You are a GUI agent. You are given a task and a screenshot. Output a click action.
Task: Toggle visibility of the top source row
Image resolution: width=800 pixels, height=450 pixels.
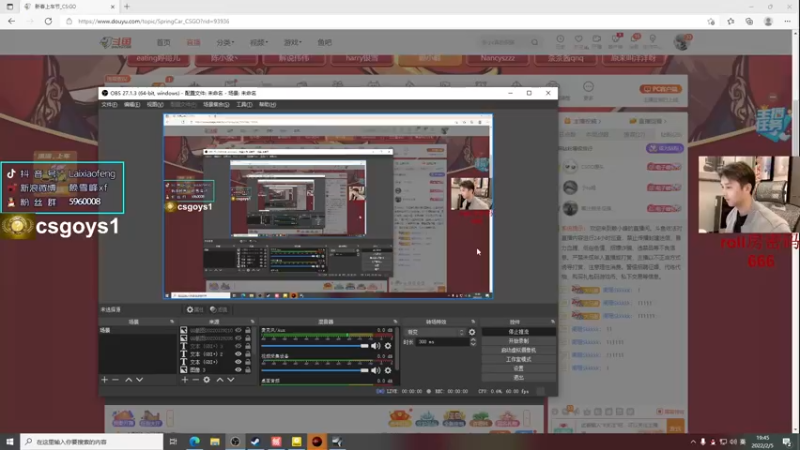pyautogui.click(x=238, y=330)
